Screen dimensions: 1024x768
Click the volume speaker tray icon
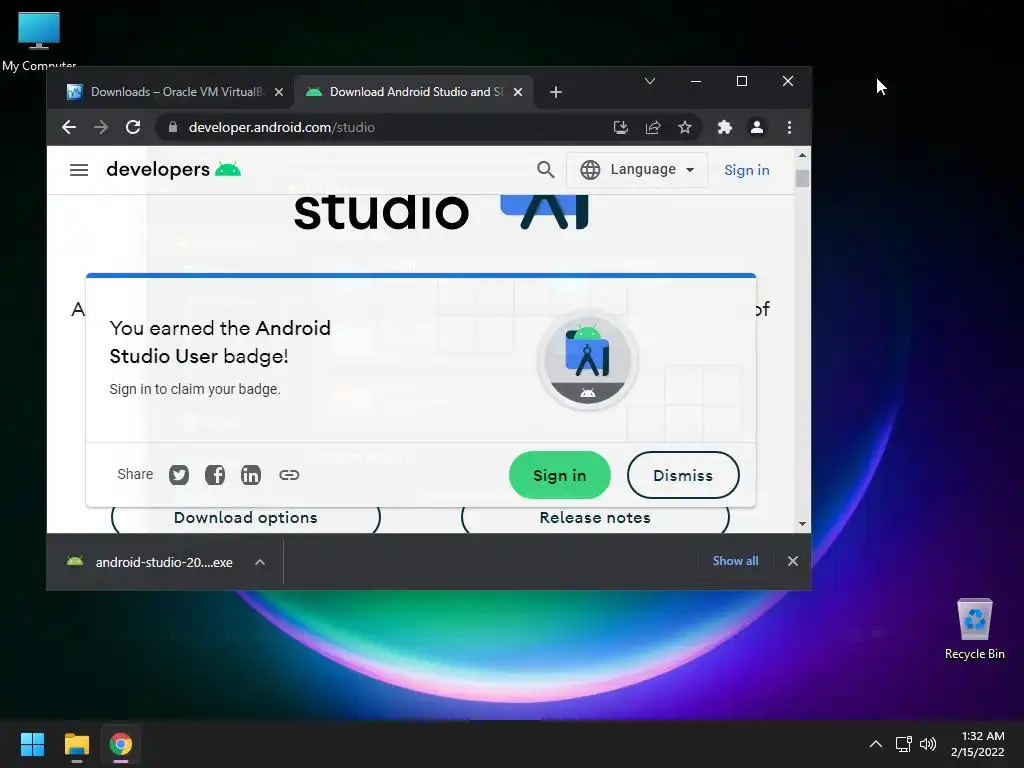click(x=928, y=744)
